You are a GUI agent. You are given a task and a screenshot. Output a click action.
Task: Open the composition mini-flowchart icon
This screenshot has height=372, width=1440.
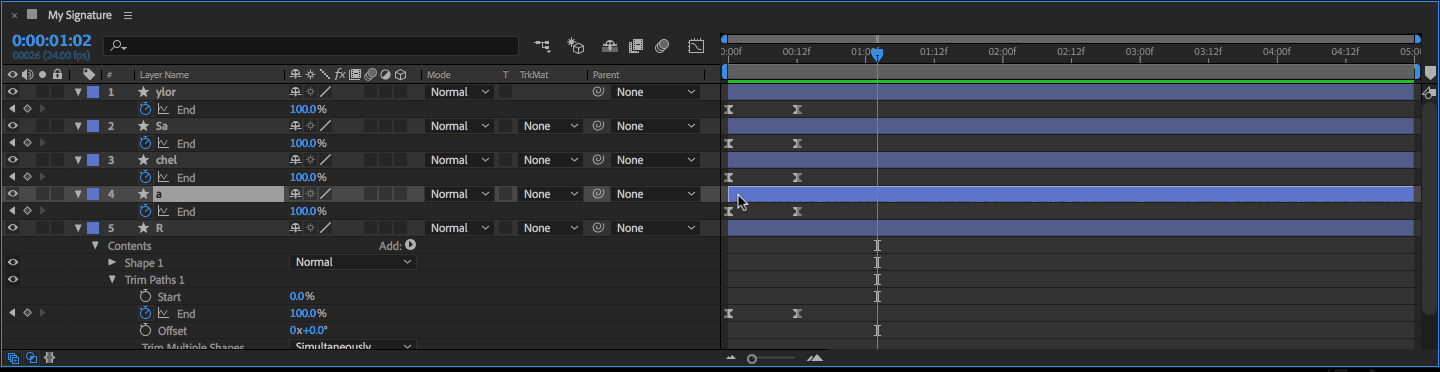point(542,46)
